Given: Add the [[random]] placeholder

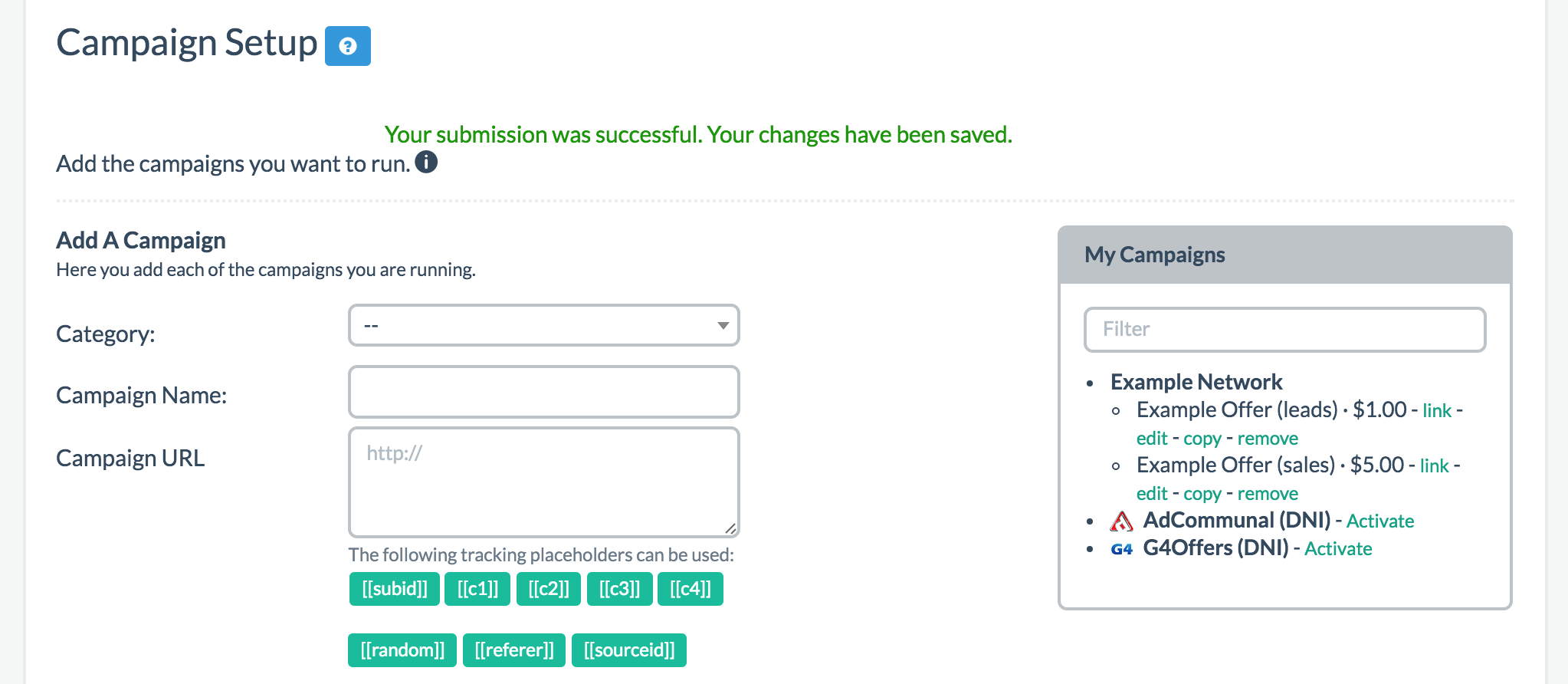Looking at the screenshot, I should pyautogui.click(x=402, y=649).
